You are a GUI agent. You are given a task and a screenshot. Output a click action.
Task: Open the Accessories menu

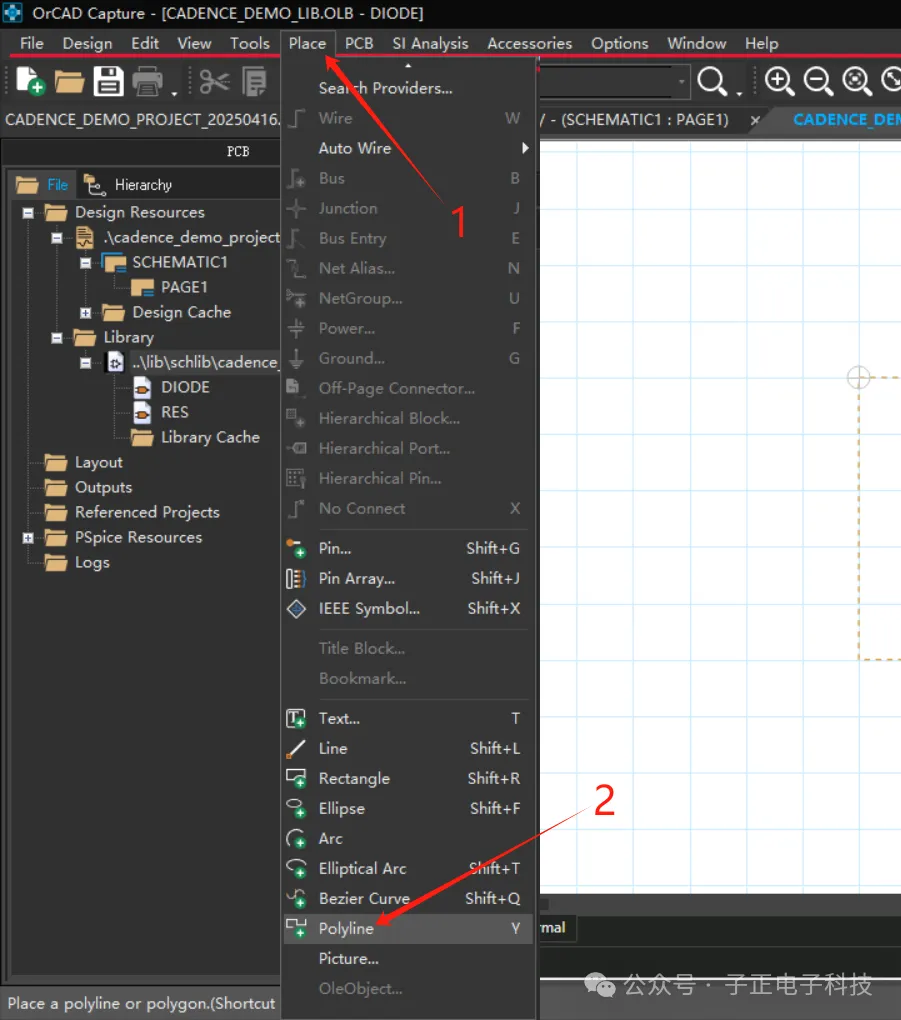(x=530, y=44)
